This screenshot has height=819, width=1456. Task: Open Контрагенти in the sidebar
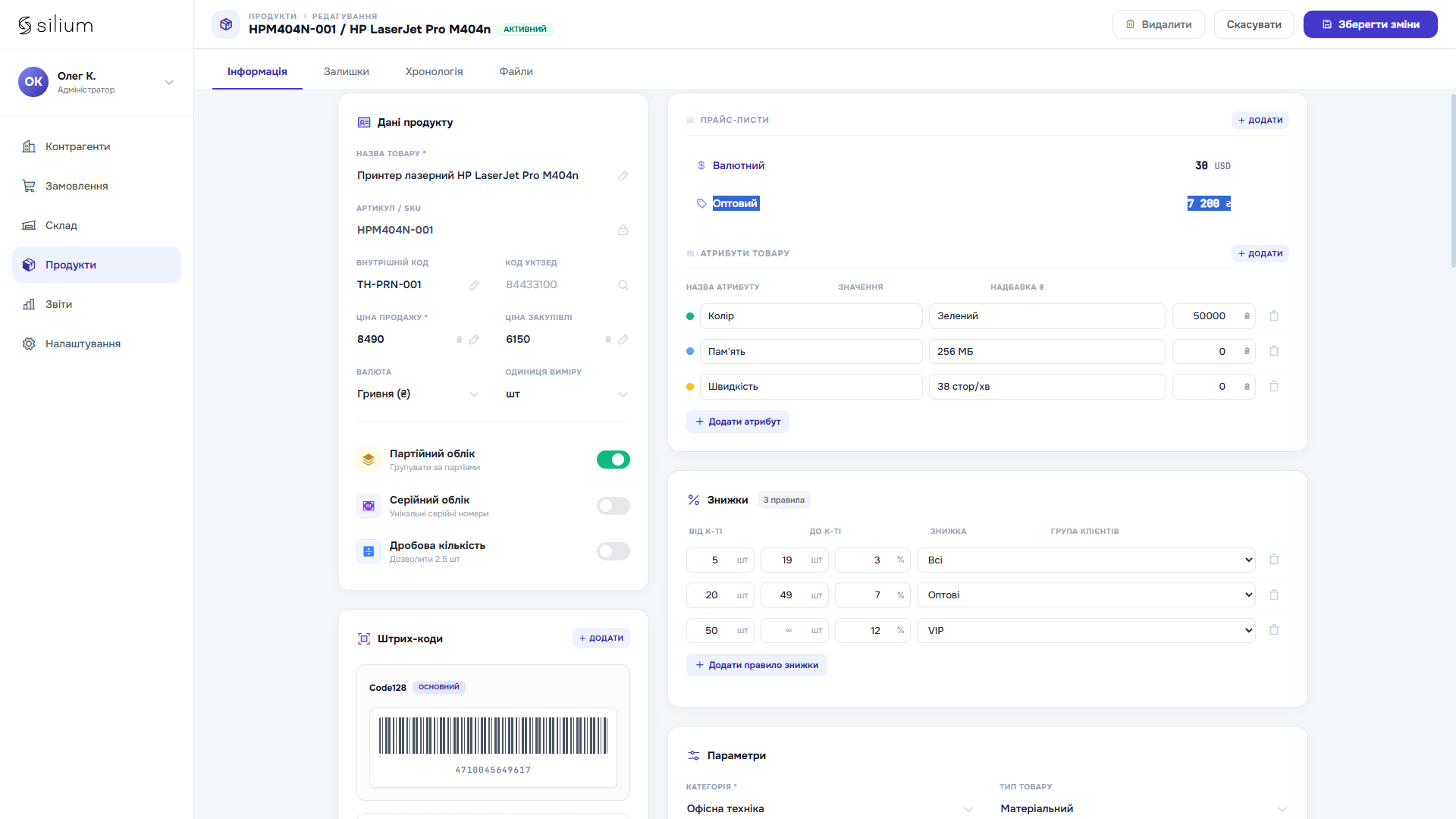[x=97, y=146]
